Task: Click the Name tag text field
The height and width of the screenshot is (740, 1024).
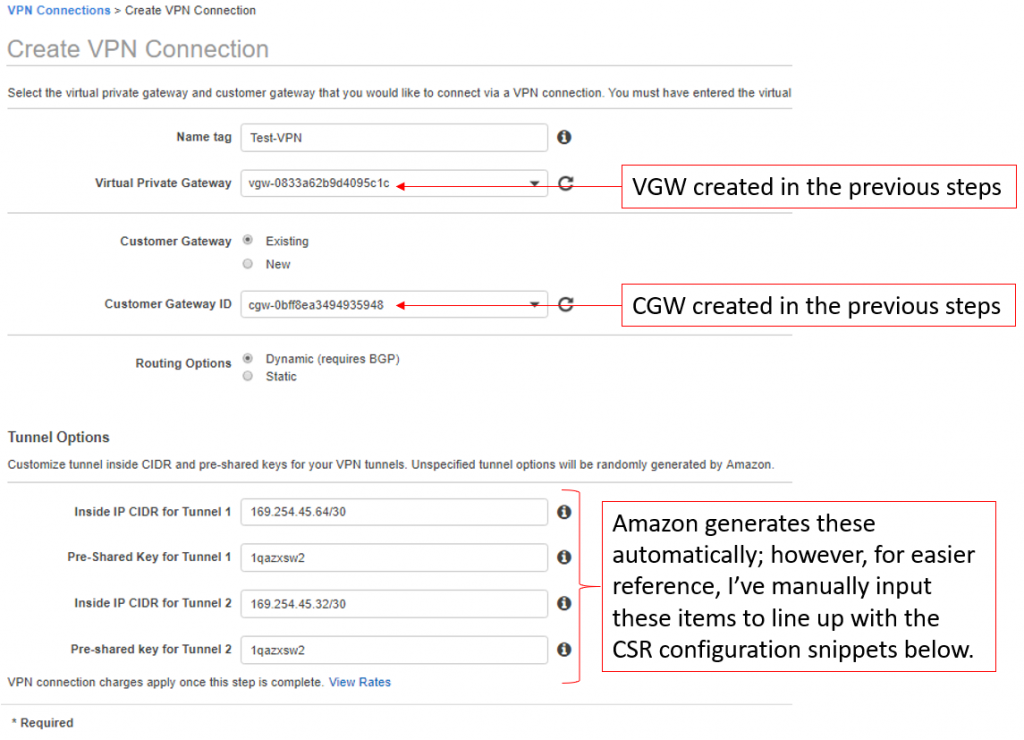Action: [394, 138]
